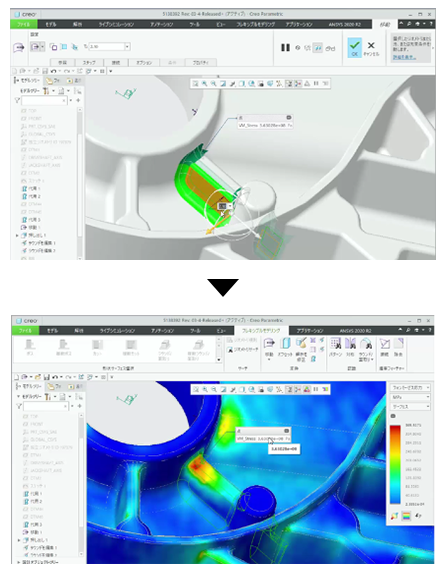
Task: Open the フォンミーゼス応力 result quantity dropdown
Action: [410, 388]
